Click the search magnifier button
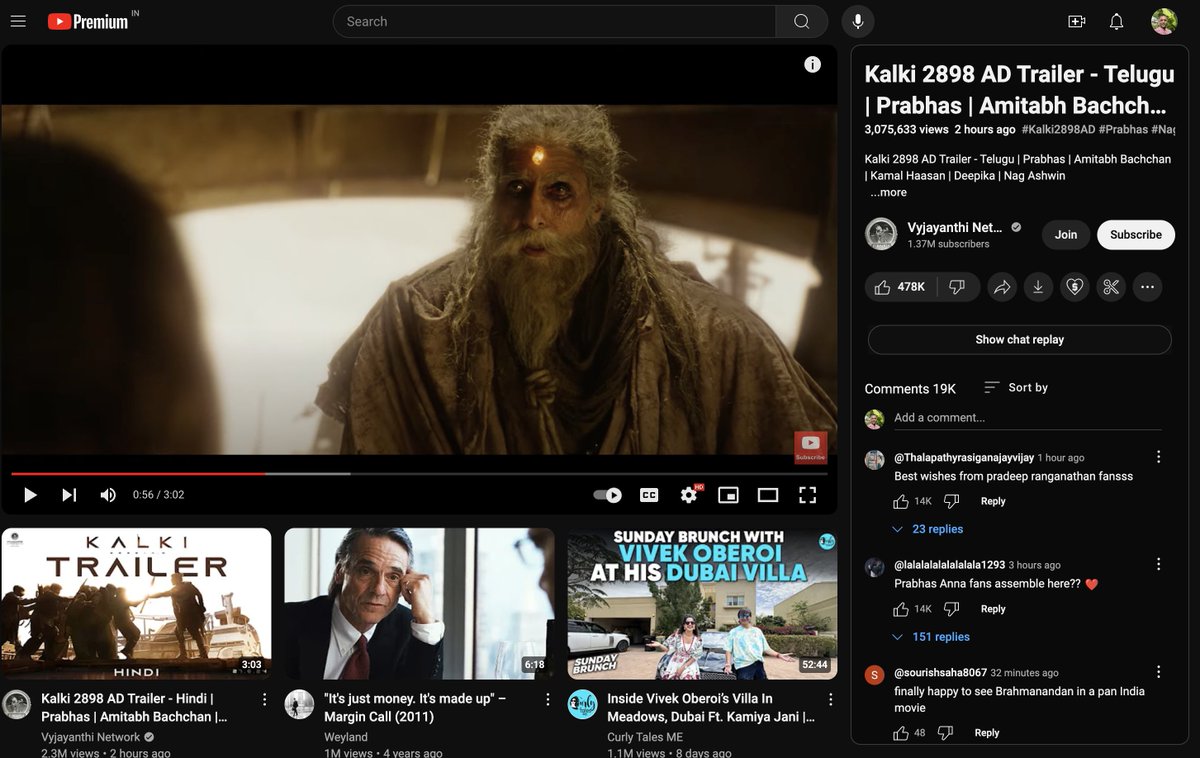This screenshot has width=1200, height=758. (x=801, y=21)
